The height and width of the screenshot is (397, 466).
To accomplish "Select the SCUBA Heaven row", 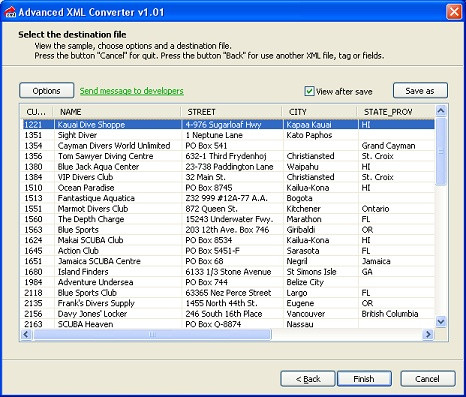I will 228,324.
